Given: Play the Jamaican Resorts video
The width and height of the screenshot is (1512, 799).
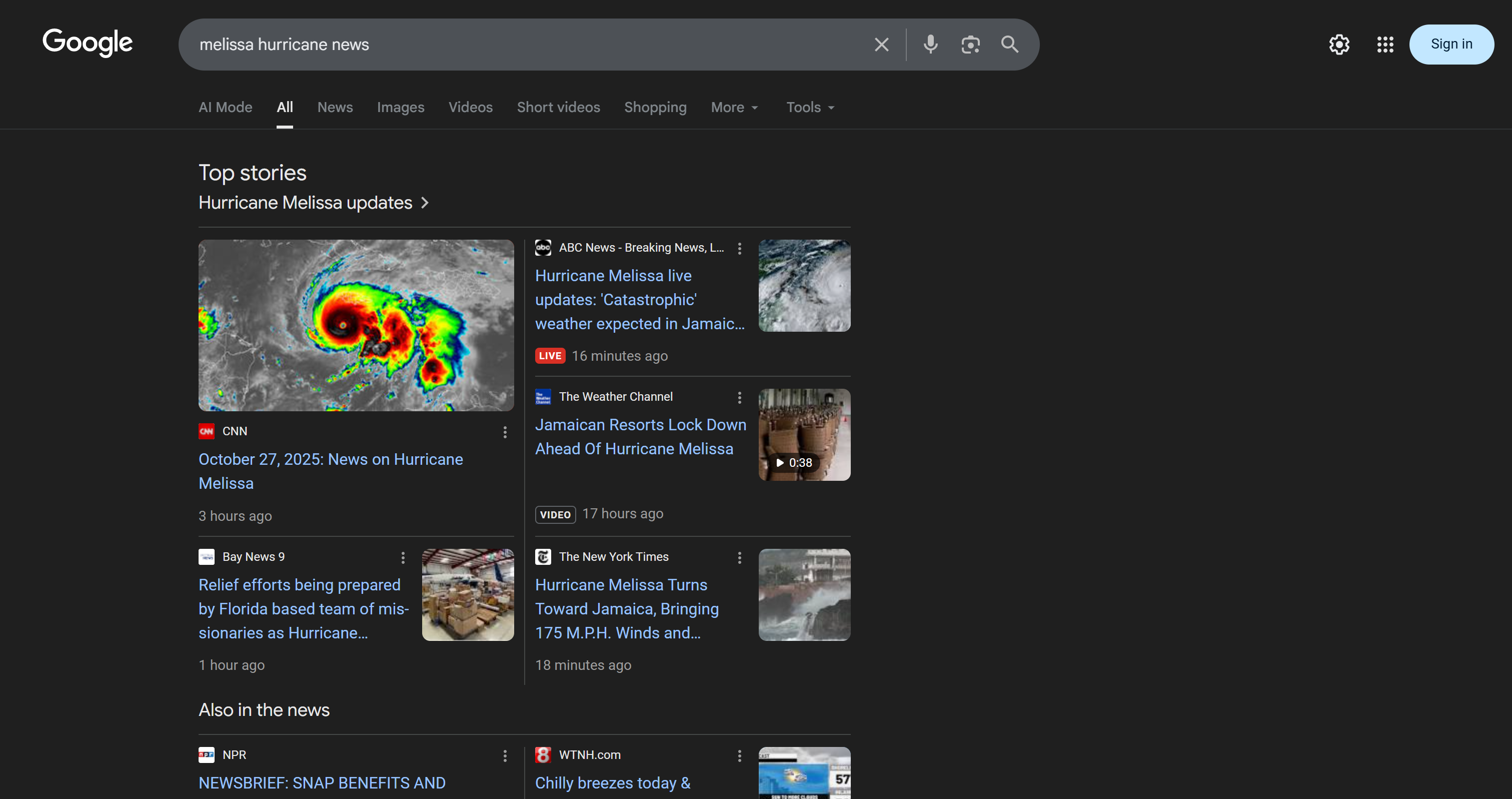Looking at the screenshot, I should pyautogui.click(x=804, y=434).
